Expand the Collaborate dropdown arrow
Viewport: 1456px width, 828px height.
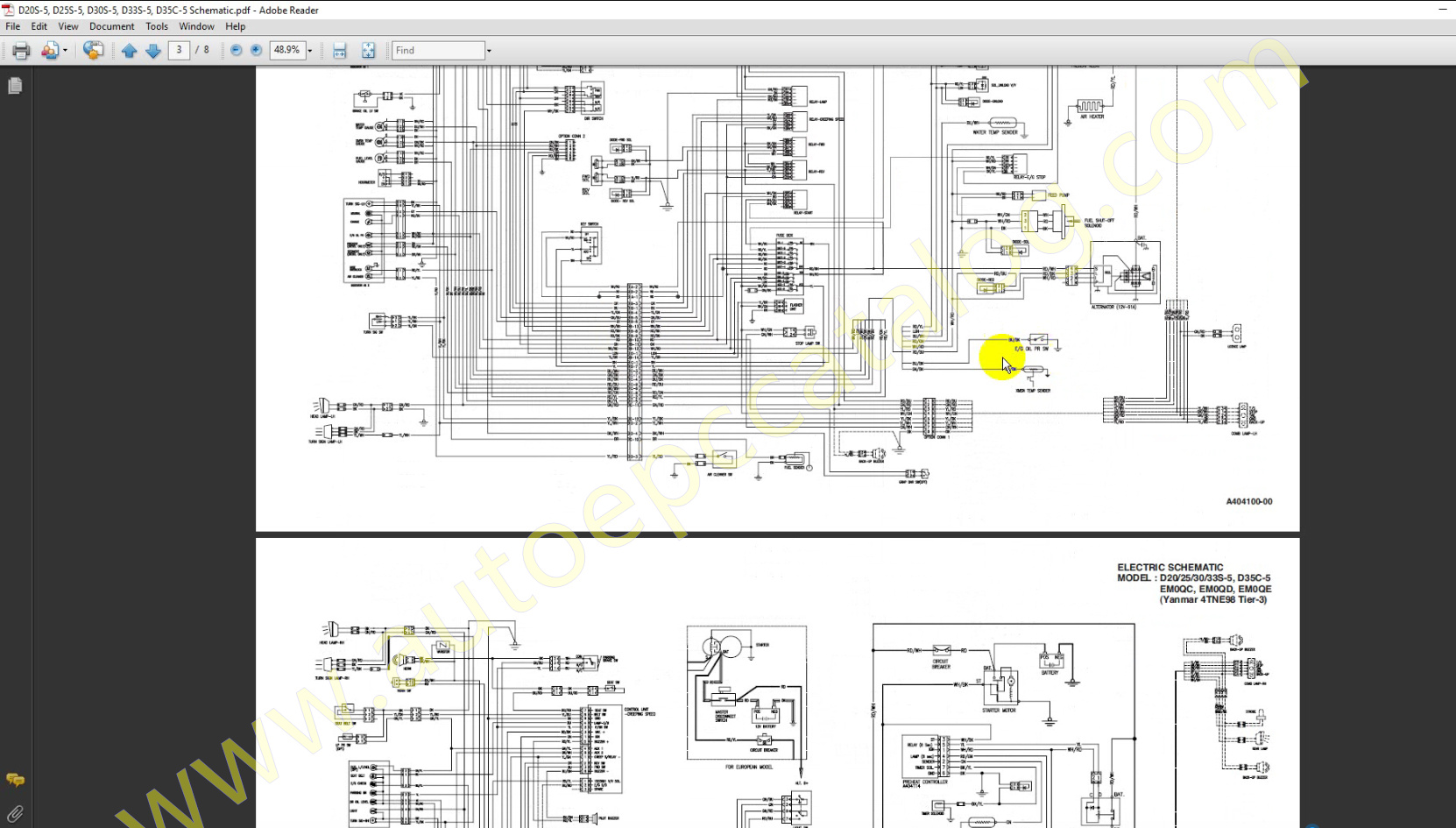pos(66,51)
